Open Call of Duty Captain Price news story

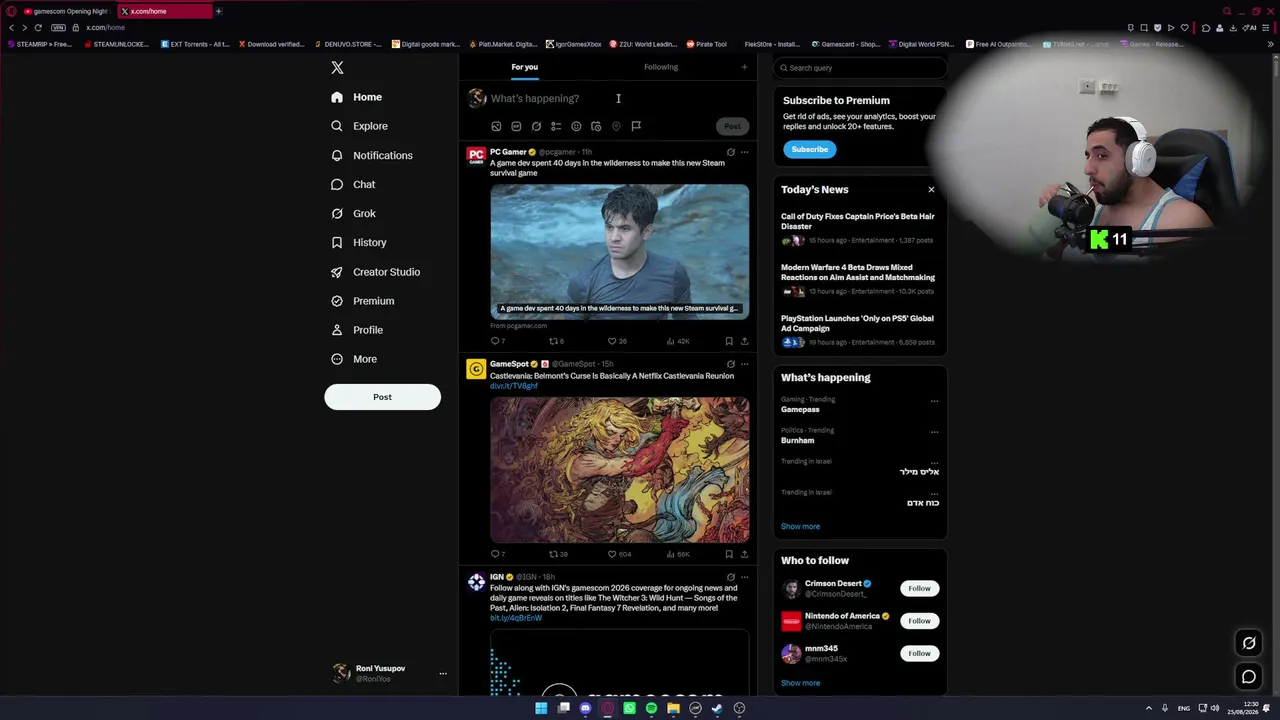pyautogui.click(x=858, y=221)
